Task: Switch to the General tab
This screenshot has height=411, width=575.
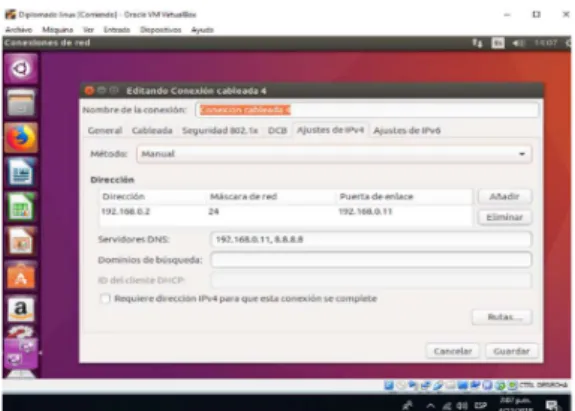Action: (105, 131)
